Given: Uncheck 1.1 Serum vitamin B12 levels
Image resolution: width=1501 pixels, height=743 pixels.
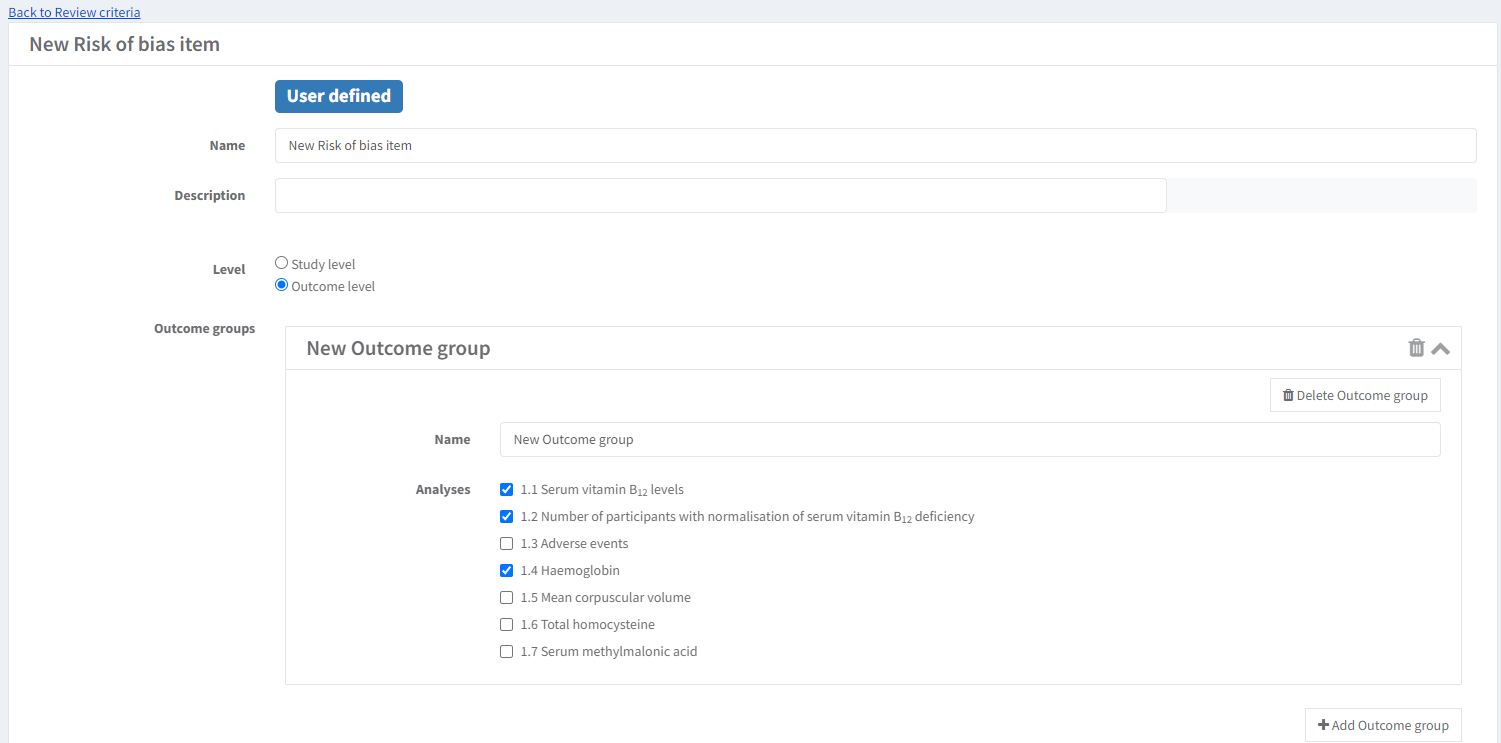Looking at the screenshot, I should 506,490.
